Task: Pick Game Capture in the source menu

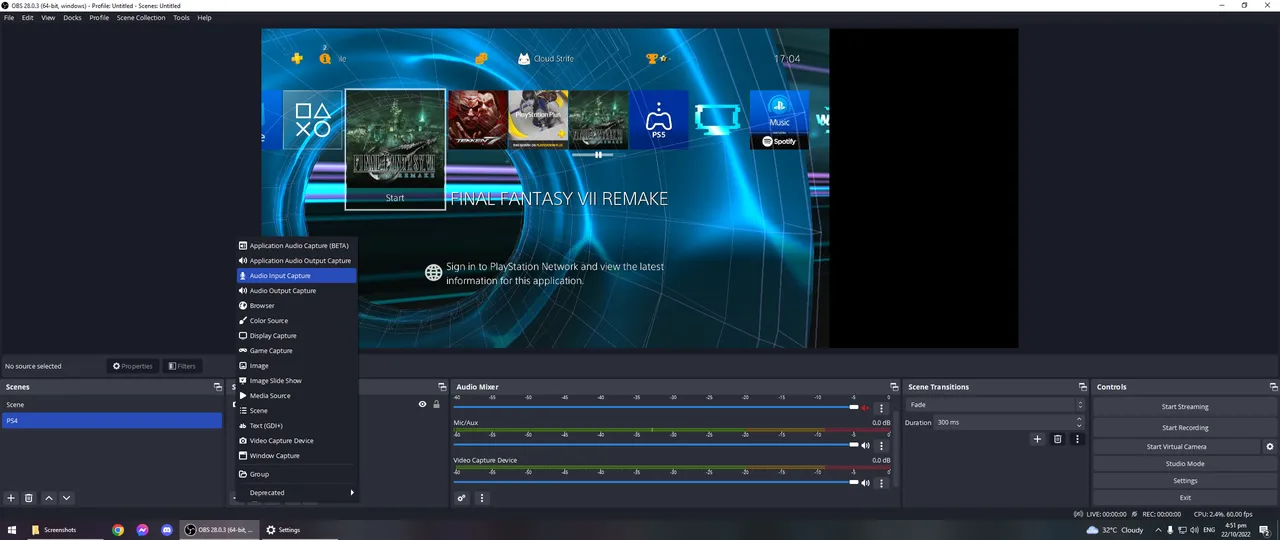Action: (x=296, y=351)
